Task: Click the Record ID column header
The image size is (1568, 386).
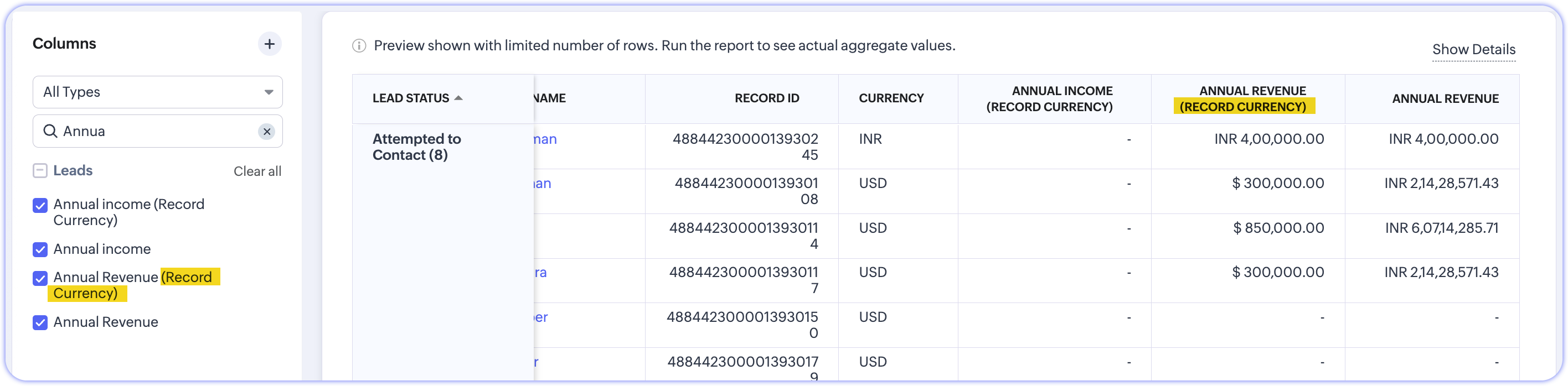Action: 766,98
